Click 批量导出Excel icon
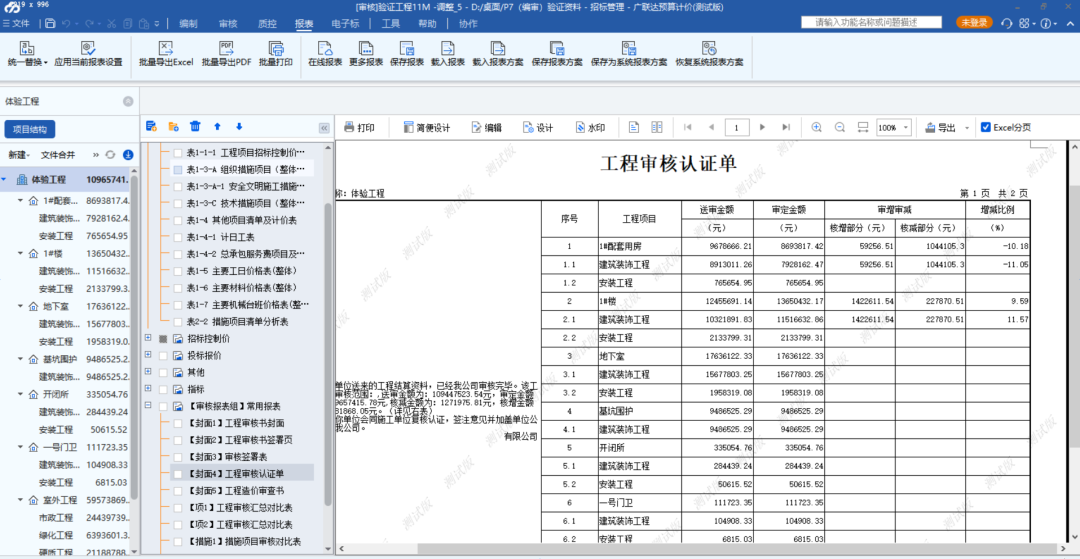 click(x=166, y=48)
